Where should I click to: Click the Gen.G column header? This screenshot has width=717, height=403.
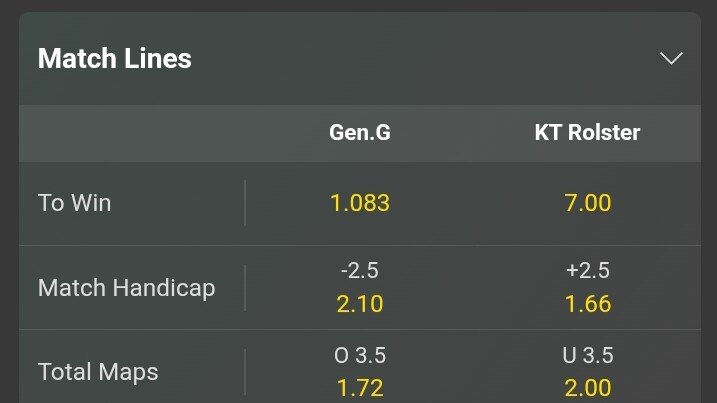pos(360,133)
